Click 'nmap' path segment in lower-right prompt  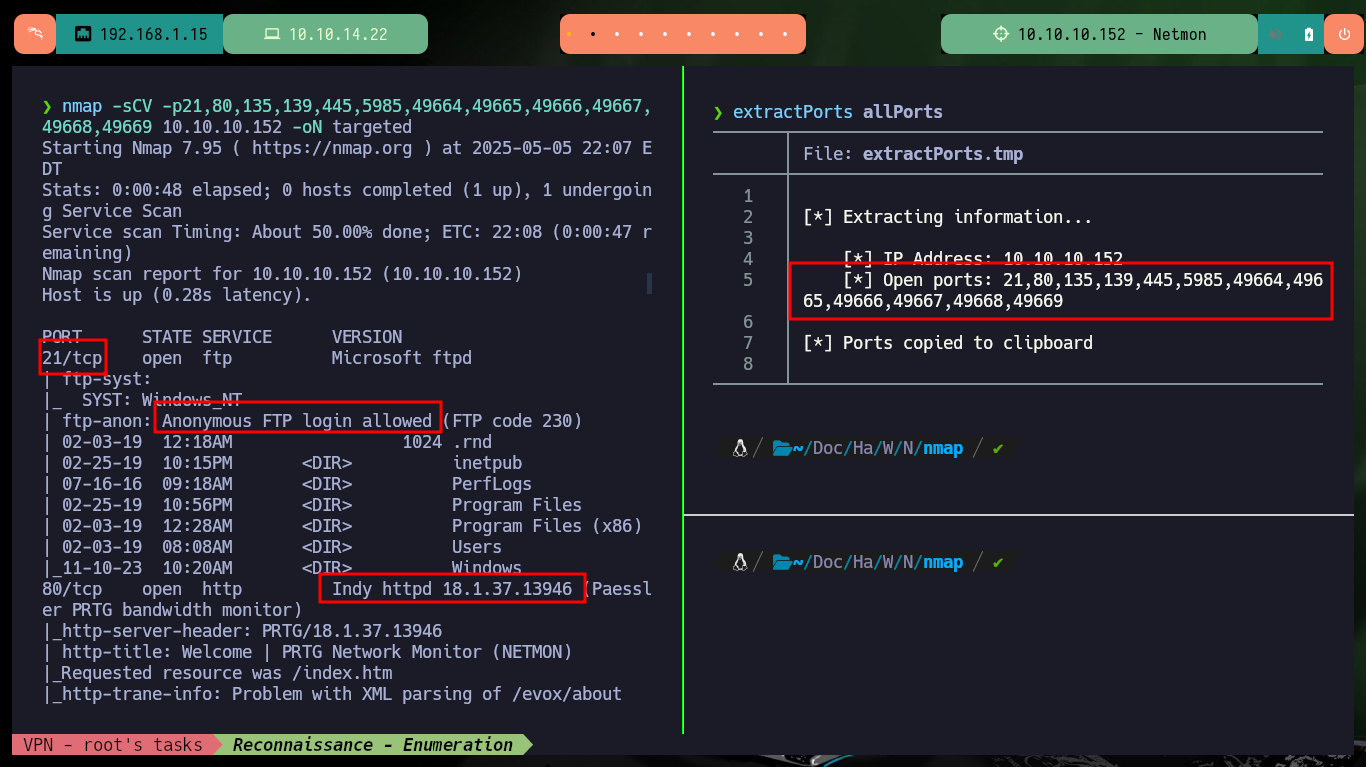943,562
